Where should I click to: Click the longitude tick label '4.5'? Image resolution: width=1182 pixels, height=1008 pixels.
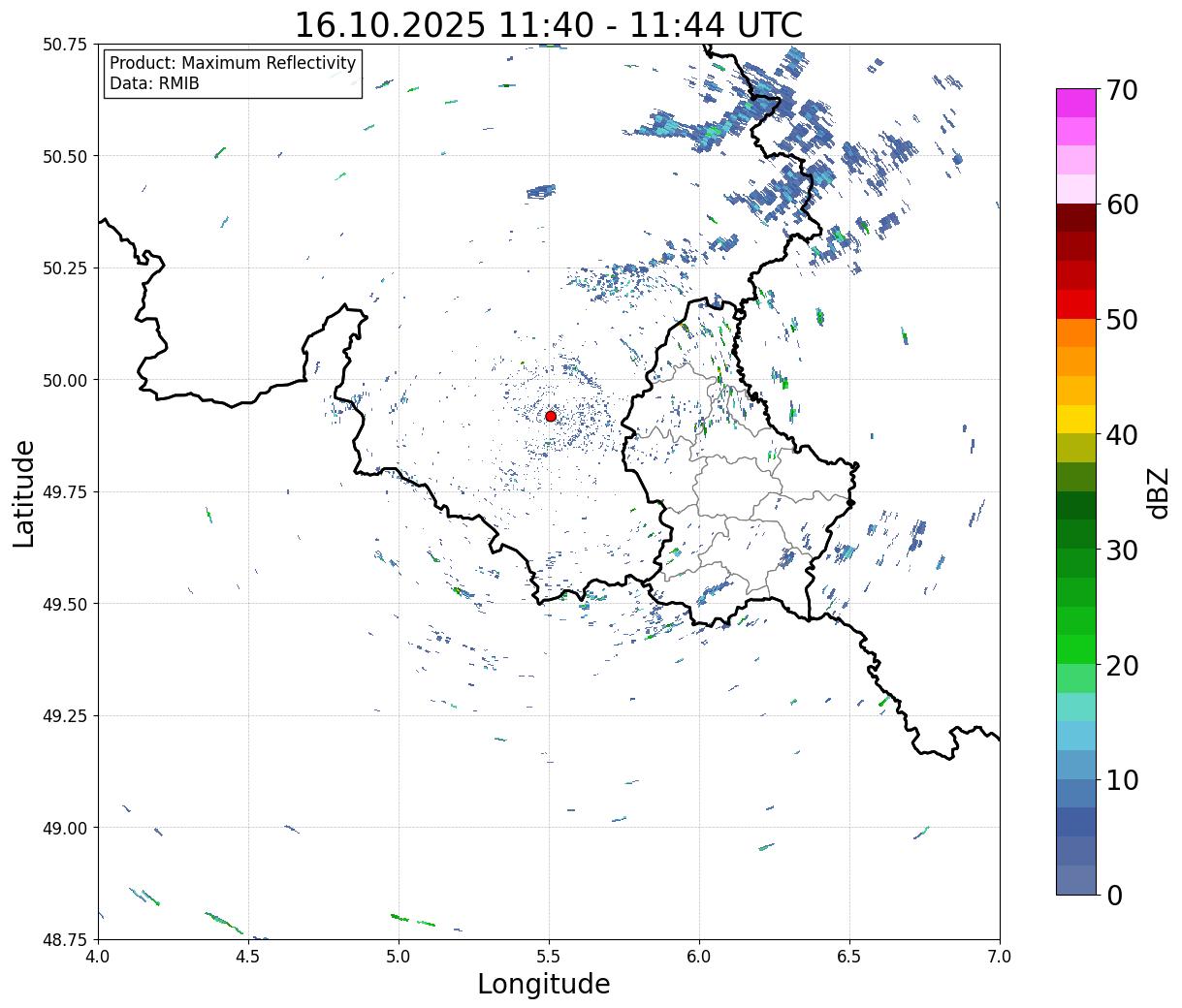(x=248, y=957)
